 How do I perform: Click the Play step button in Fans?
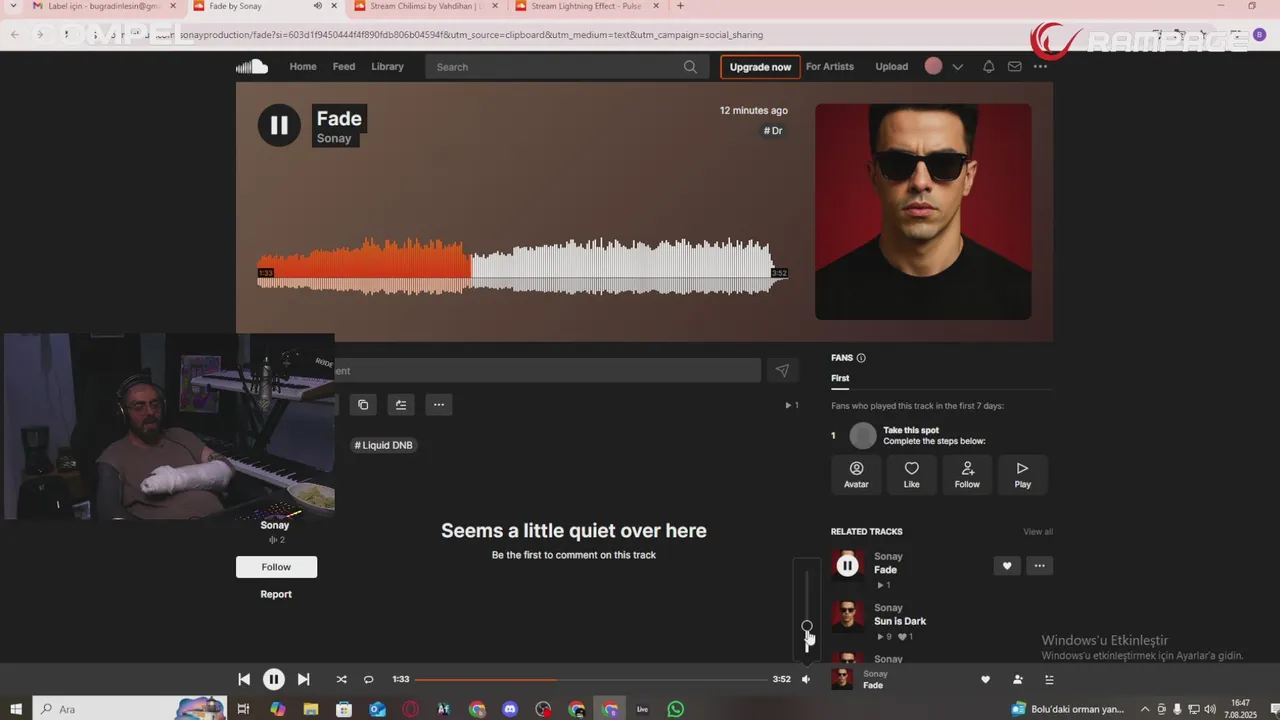pos(1022,474)
